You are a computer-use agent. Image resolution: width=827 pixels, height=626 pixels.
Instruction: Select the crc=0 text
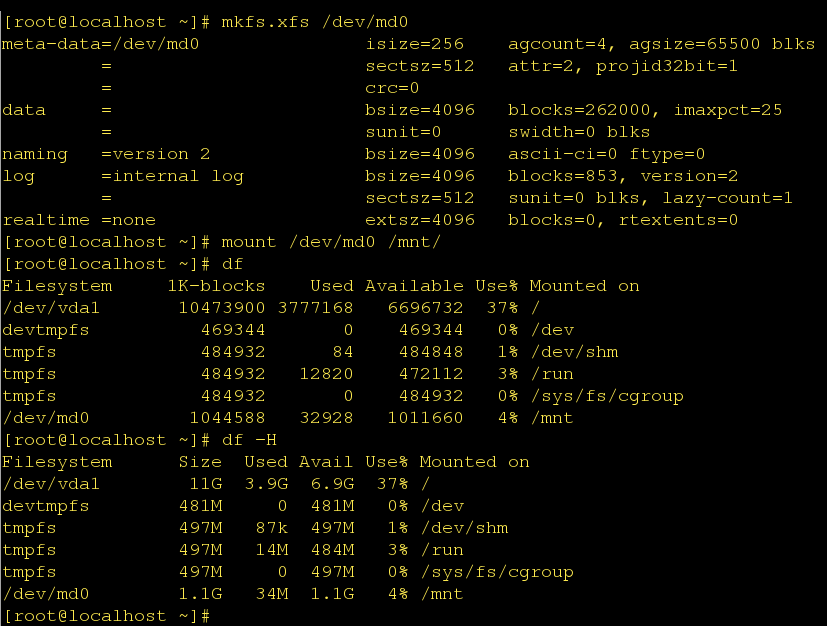click(x=392, y=88)
